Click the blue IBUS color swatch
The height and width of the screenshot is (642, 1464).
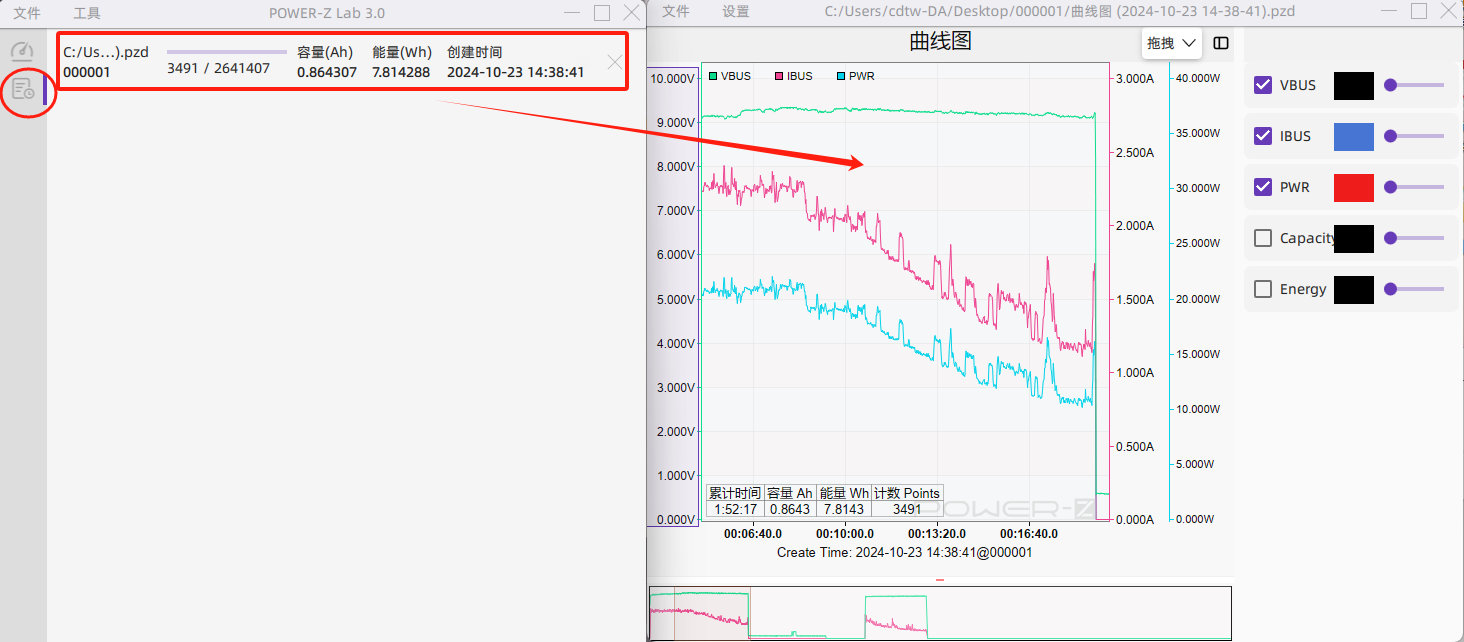1353,136
